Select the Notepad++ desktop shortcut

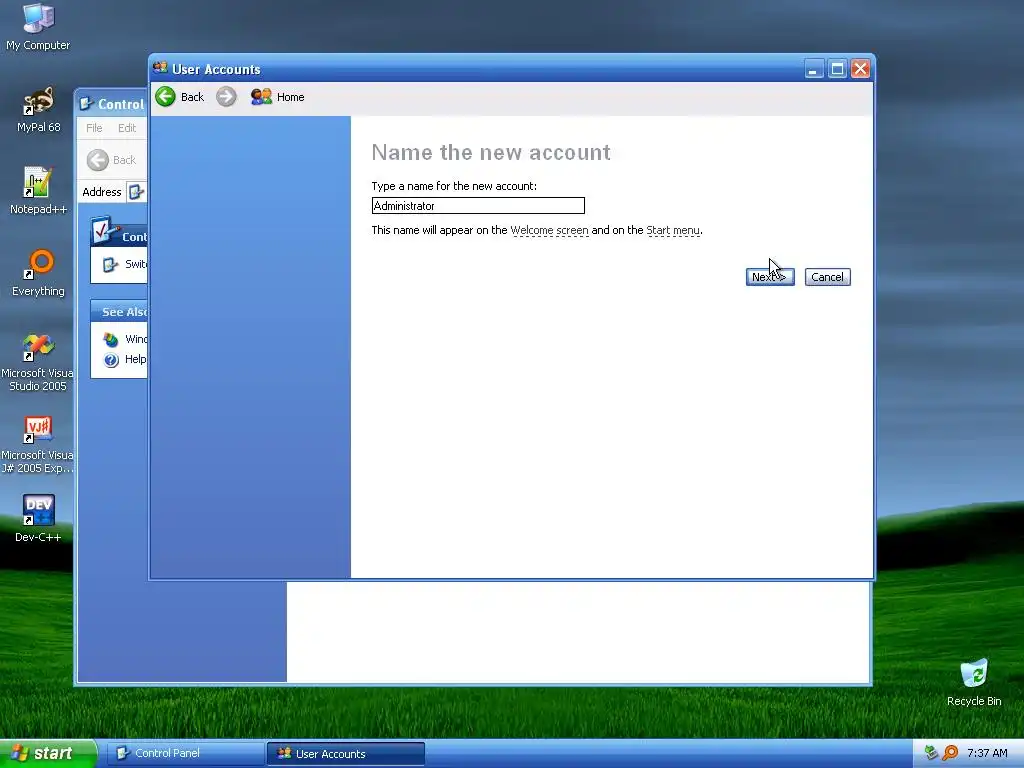[38, 191]
